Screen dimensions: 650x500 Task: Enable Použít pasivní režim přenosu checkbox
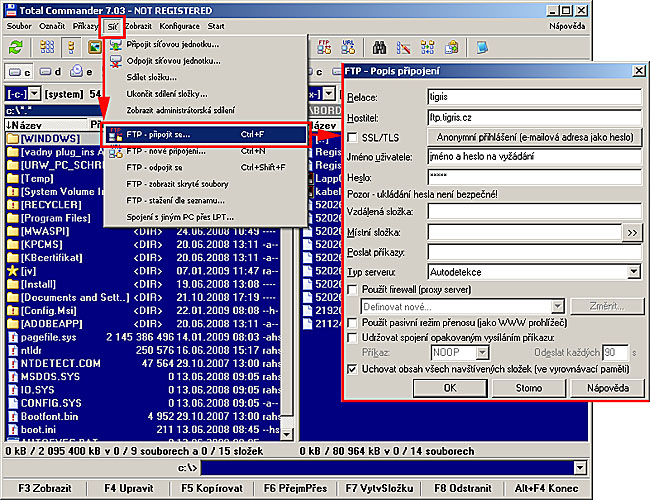click(352, 323)
